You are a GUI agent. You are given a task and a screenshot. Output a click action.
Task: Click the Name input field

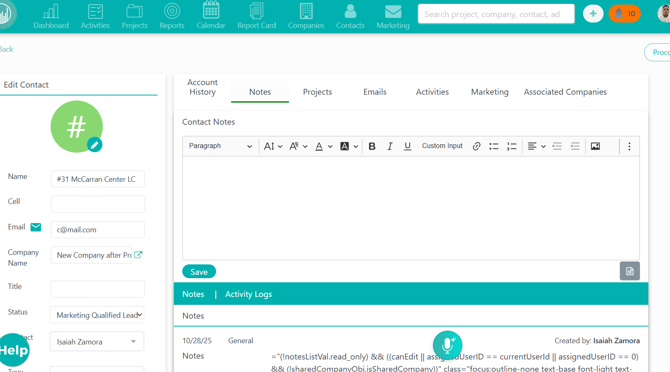point(97,179)
